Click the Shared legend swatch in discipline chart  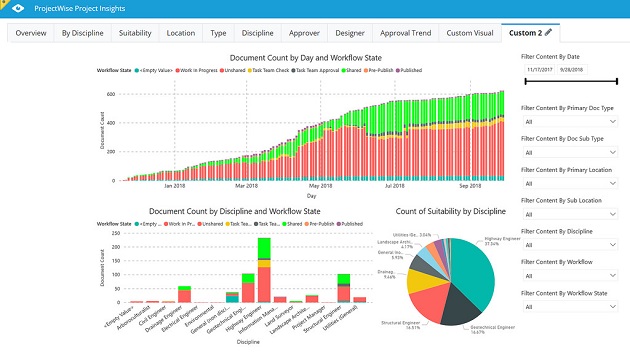[284, 224]
